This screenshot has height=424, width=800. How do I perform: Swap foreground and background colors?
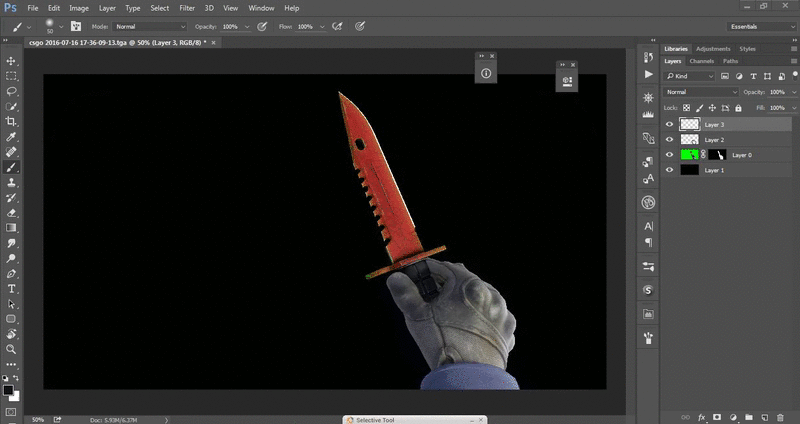coord(16,378)
